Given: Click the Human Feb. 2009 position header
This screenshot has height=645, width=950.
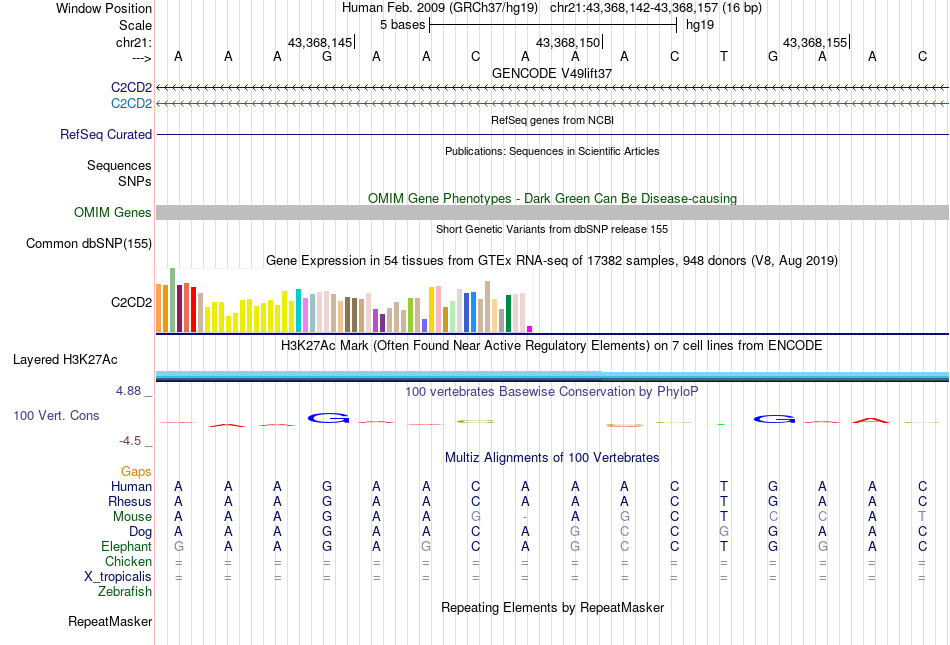Looking at the screenshot, I should point(552,8).
